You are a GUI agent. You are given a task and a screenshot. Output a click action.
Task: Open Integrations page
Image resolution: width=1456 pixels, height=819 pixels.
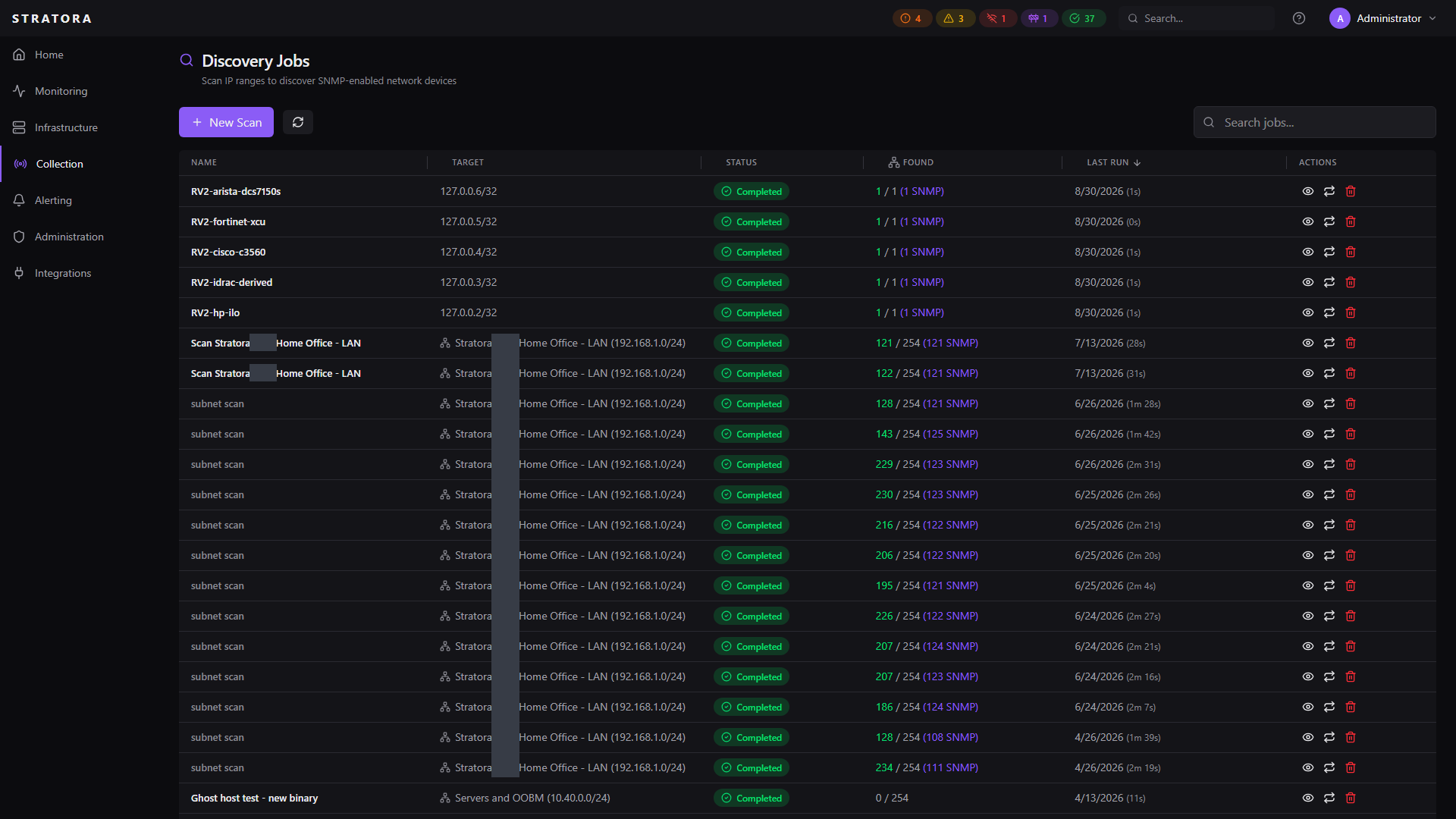pyautogui.click(x=63, y=273)
